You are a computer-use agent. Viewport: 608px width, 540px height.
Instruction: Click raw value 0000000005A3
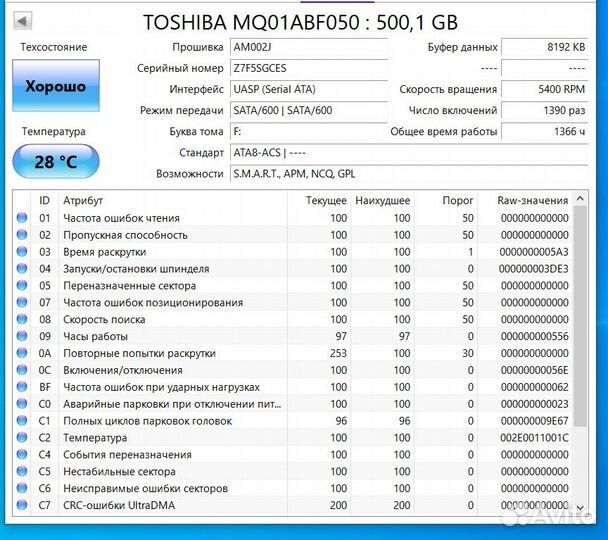click(x=534, y=252)
